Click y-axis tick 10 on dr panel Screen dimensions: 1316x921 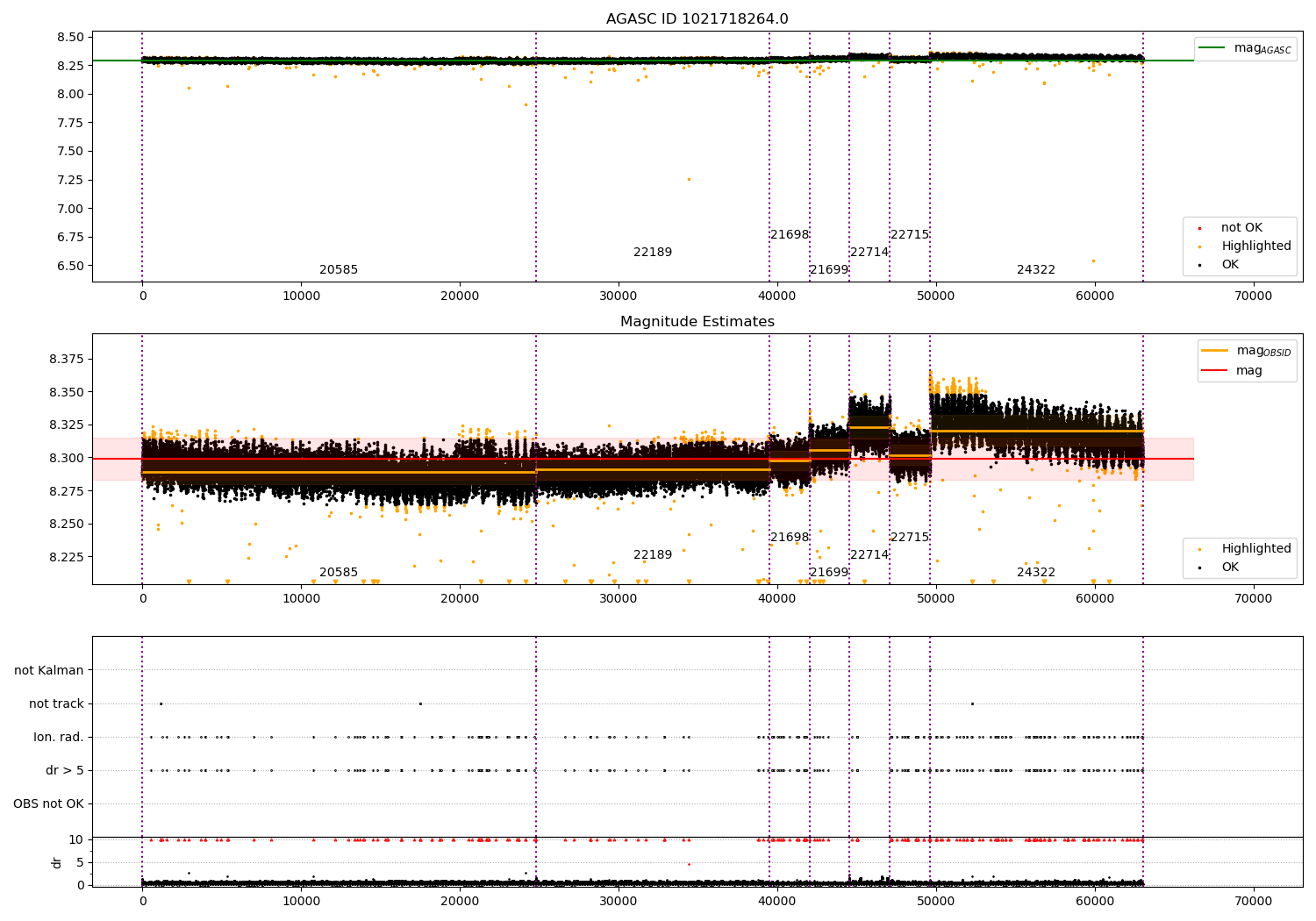(76, 840)
